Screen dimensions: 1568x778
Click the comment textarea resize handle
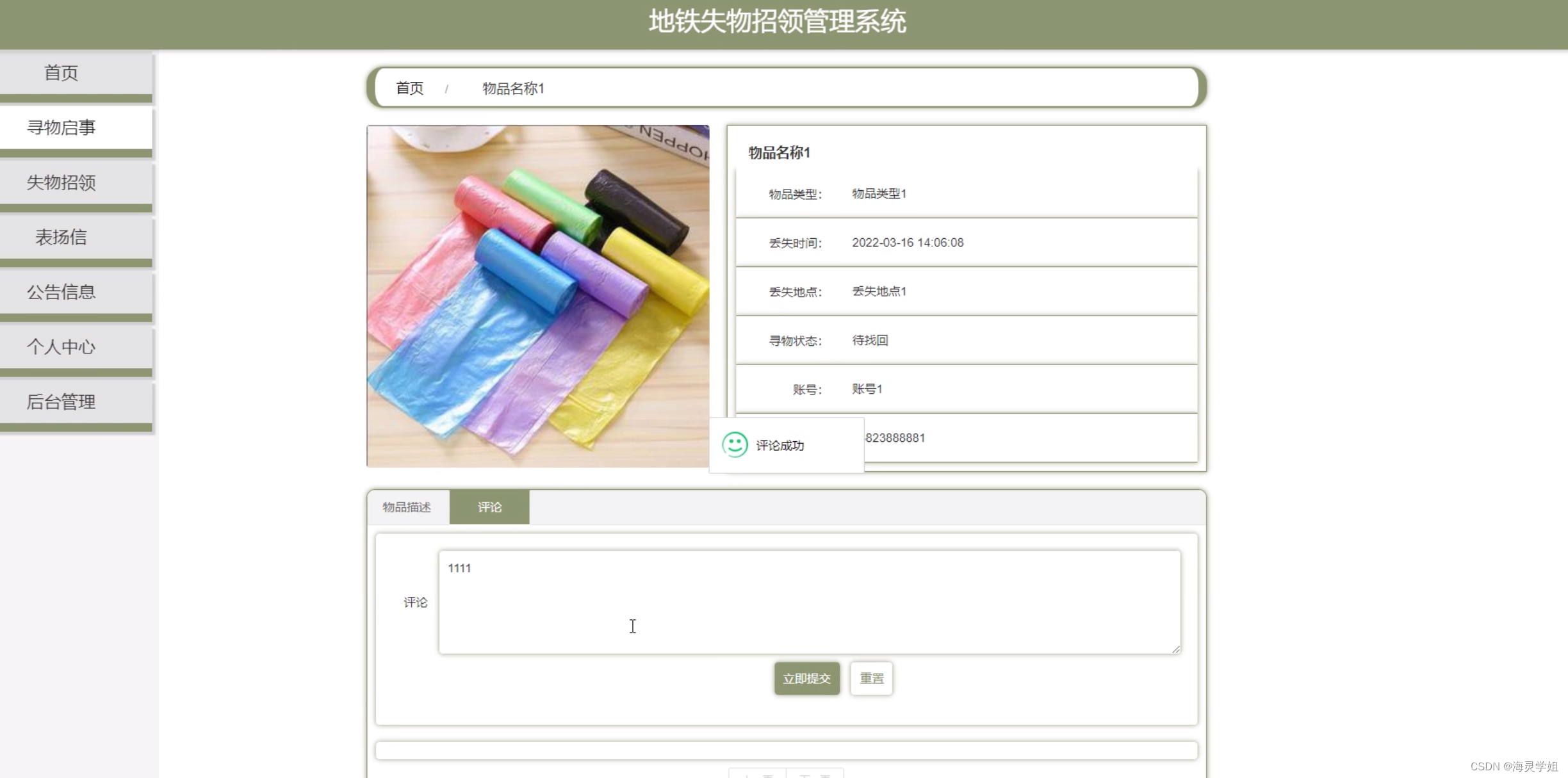[1175, 649]
